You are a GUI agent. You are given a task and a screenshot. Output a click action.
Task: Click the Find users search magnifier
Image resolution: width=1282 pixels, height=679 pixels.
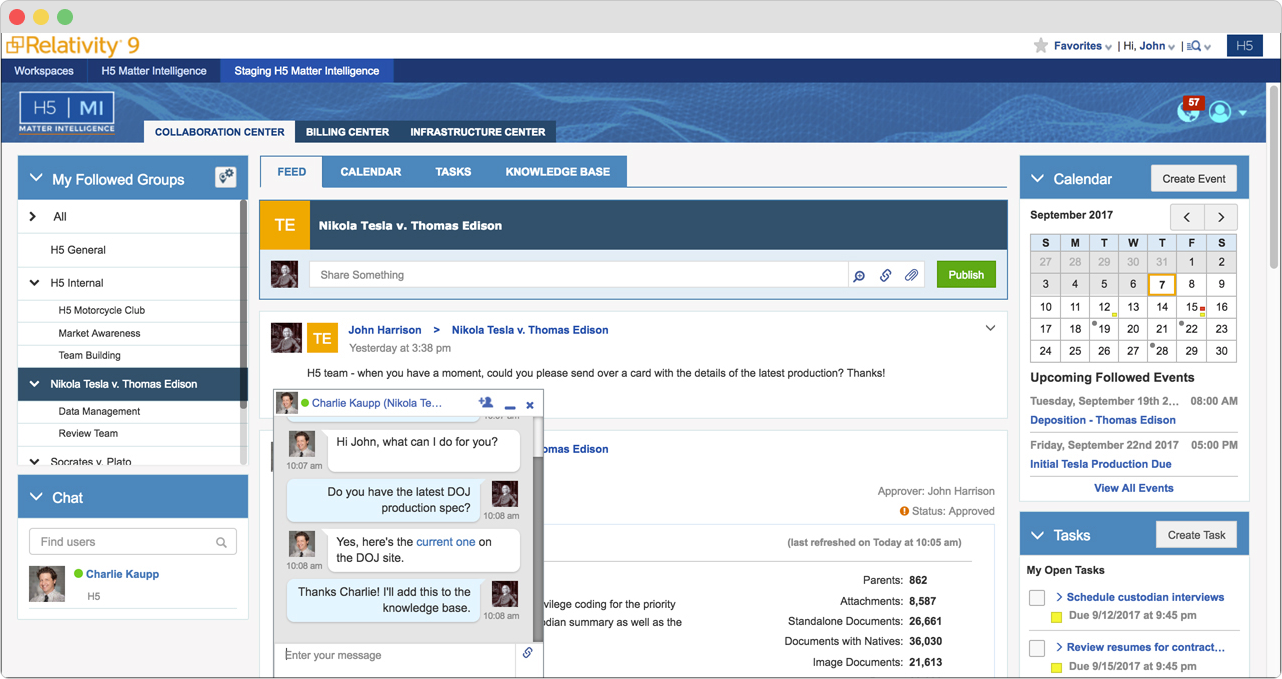[x=221, y=543]
